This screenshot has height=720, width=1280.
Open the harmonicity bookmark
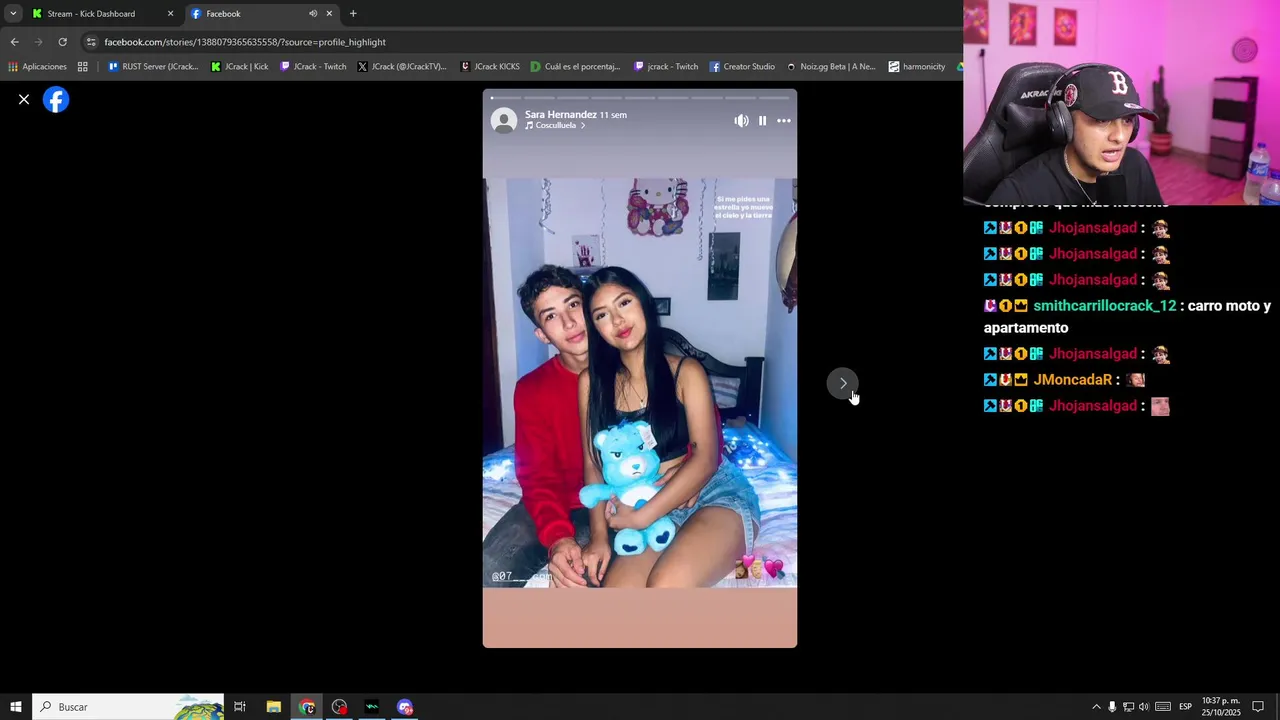click(916, 67)
